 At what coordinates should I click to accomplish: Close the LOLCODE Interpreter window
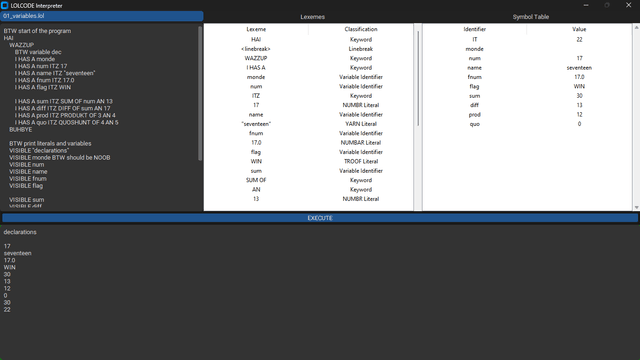click(629, 5)
